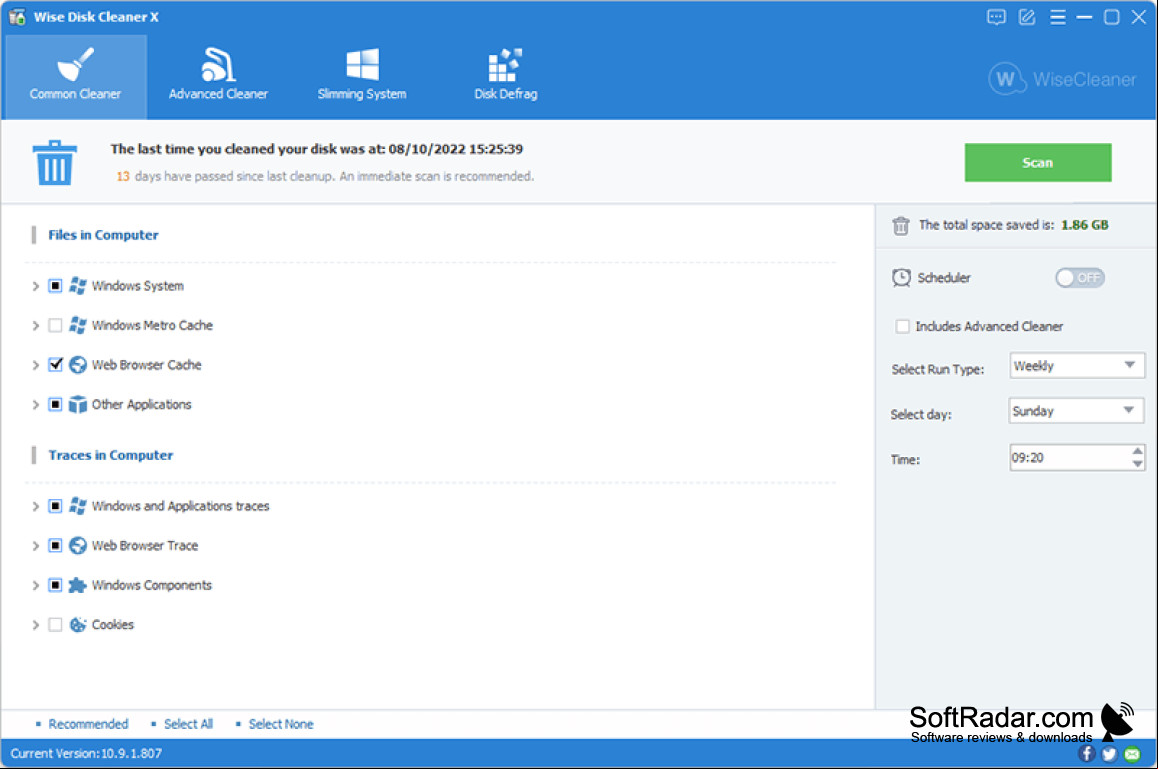Click the edit/skin icon in title bar
Screen dimensions: 1158x769
(1027, 17)
